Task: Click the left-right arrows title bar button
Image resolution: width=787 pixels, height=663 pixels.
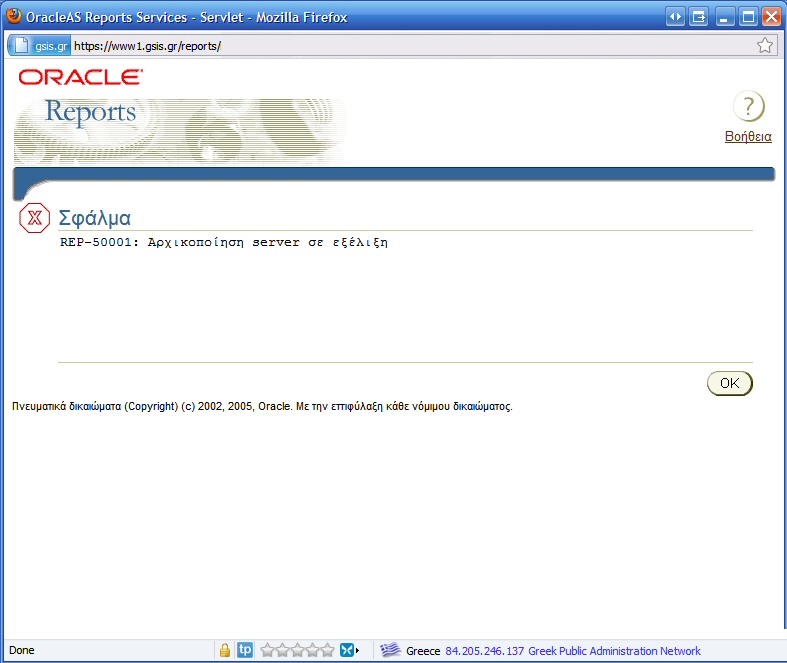Action: click(676, 17)
